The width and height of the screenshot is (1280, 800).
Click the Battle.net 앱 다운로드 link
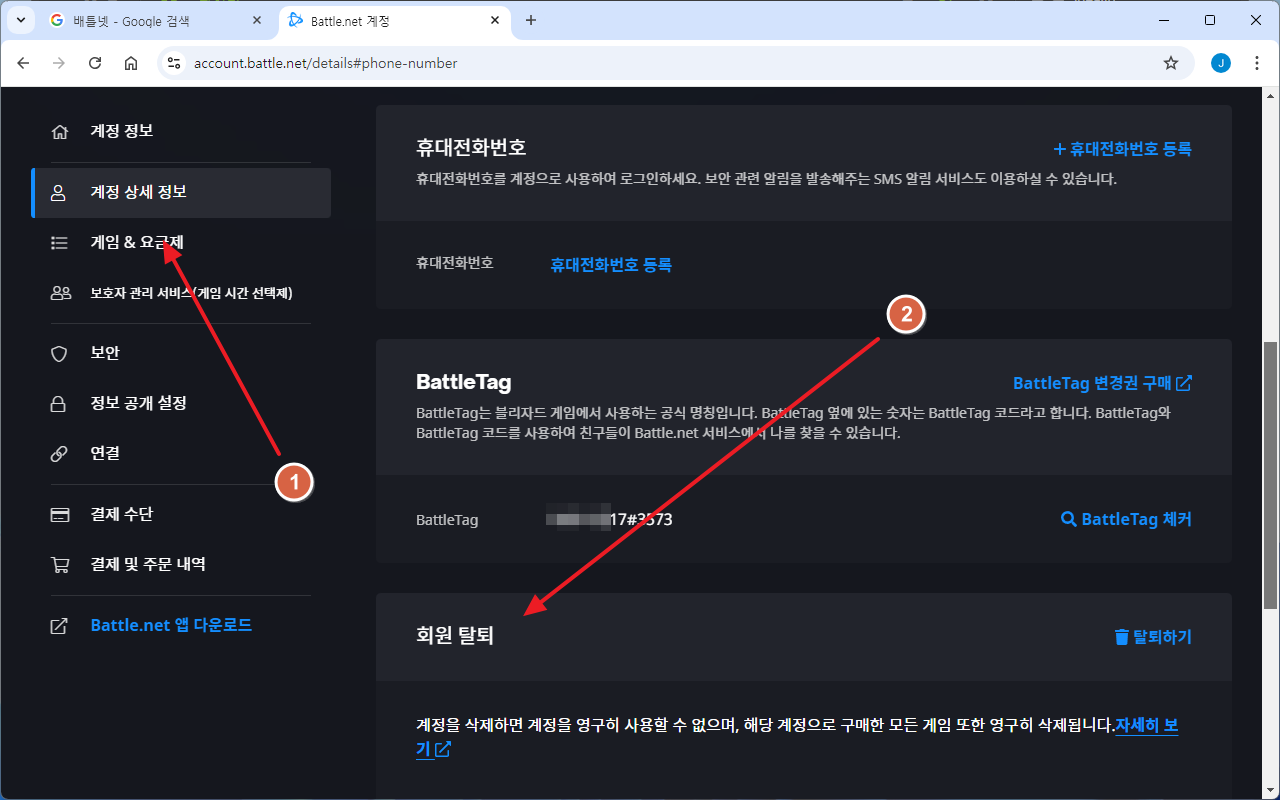(x=171, y=625)
